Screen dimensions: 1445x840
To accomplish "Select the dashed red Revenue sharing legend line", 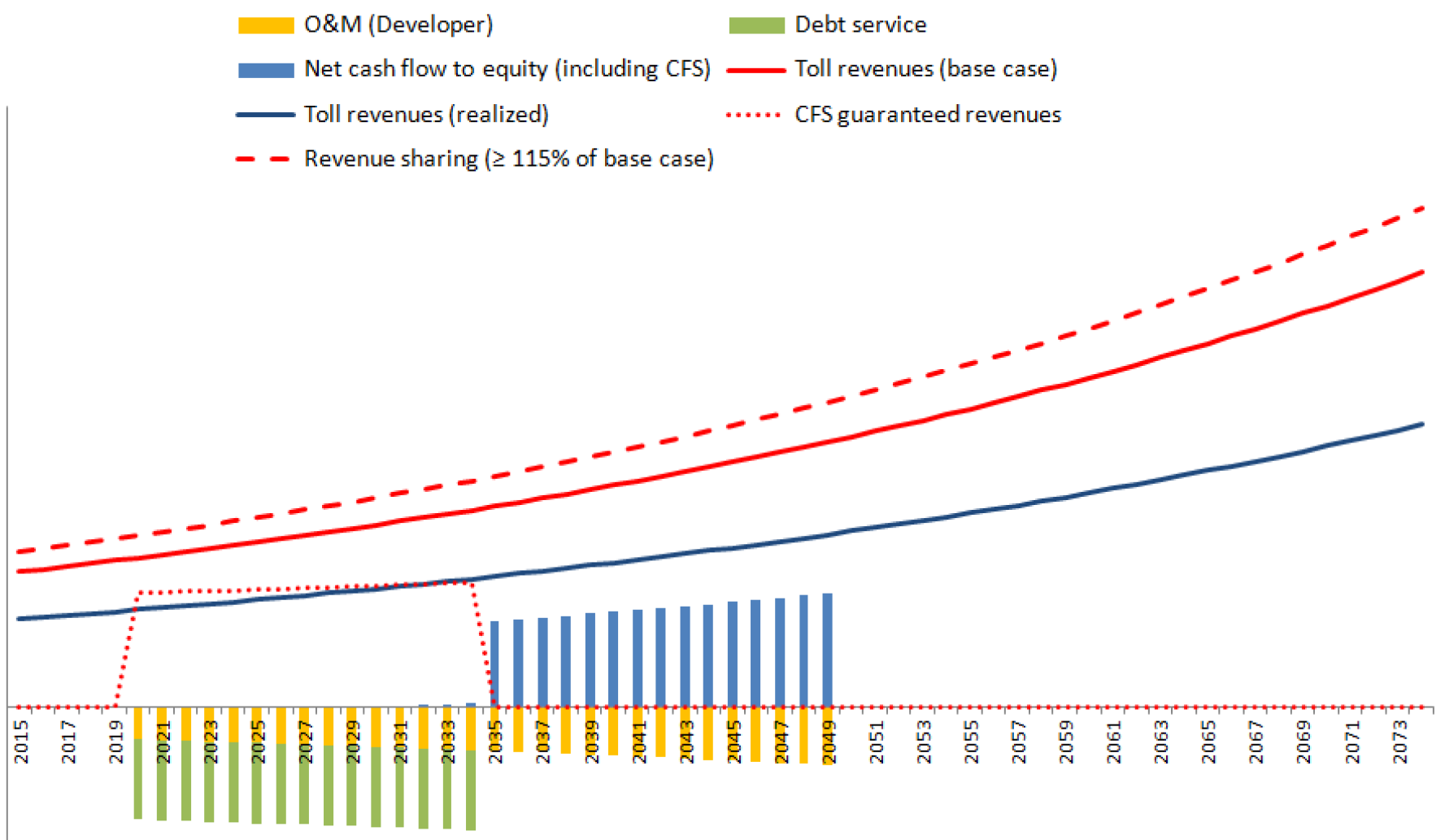I will click(x=263, y=159).
